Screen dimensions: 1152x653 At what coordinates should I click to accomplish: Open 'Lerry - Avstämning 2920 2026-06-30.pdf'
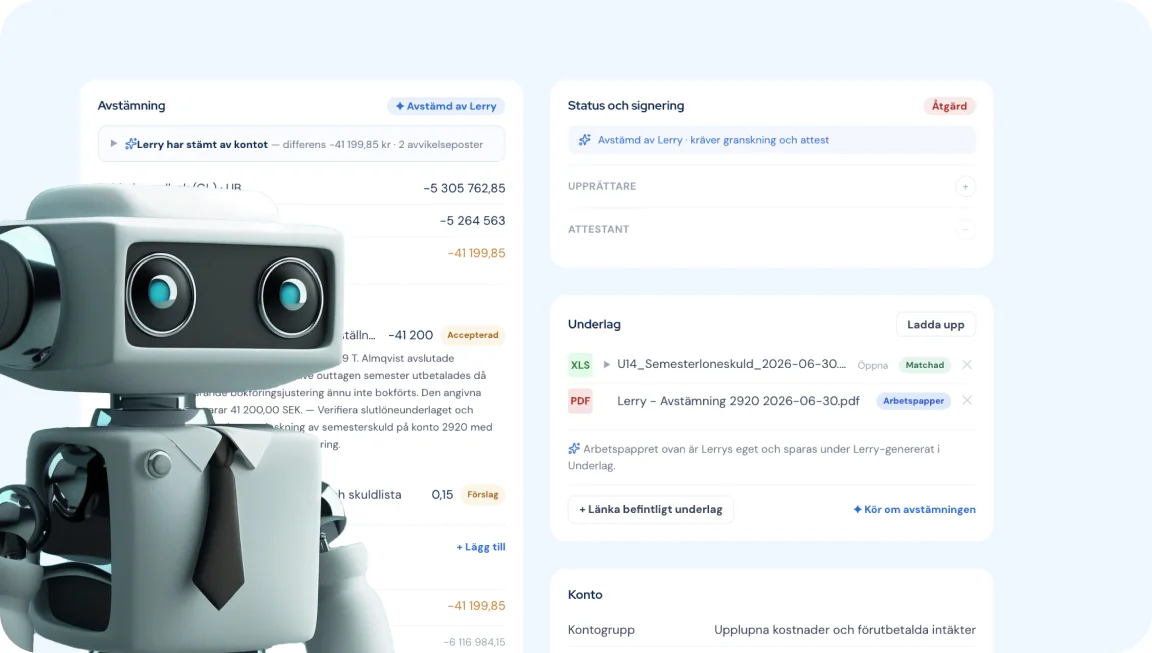tap(738, 401)
